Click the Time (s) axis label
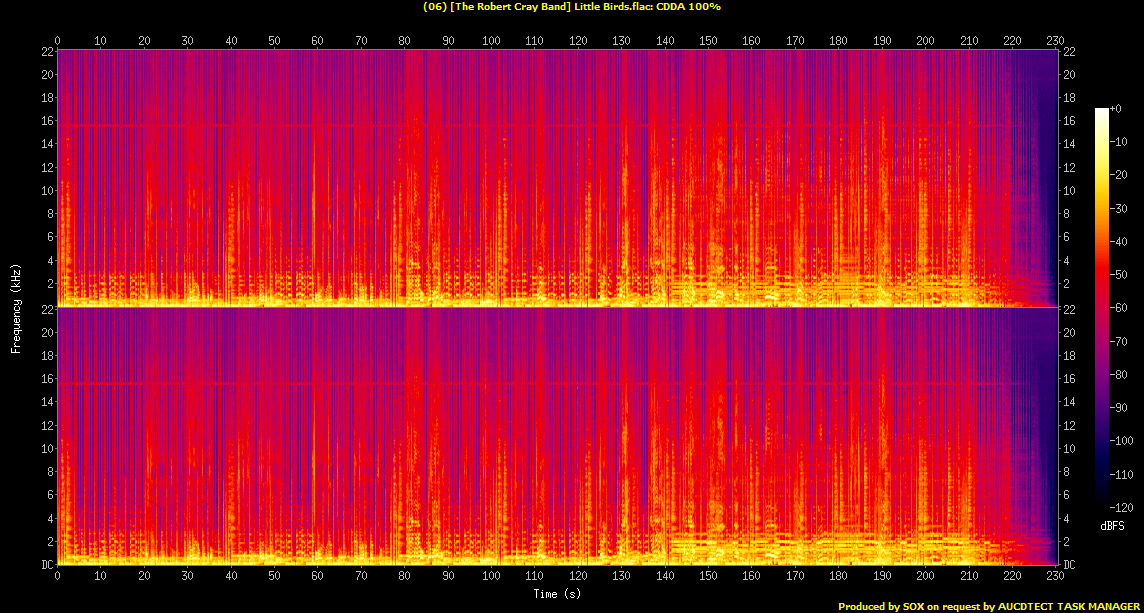 [558, 594]
